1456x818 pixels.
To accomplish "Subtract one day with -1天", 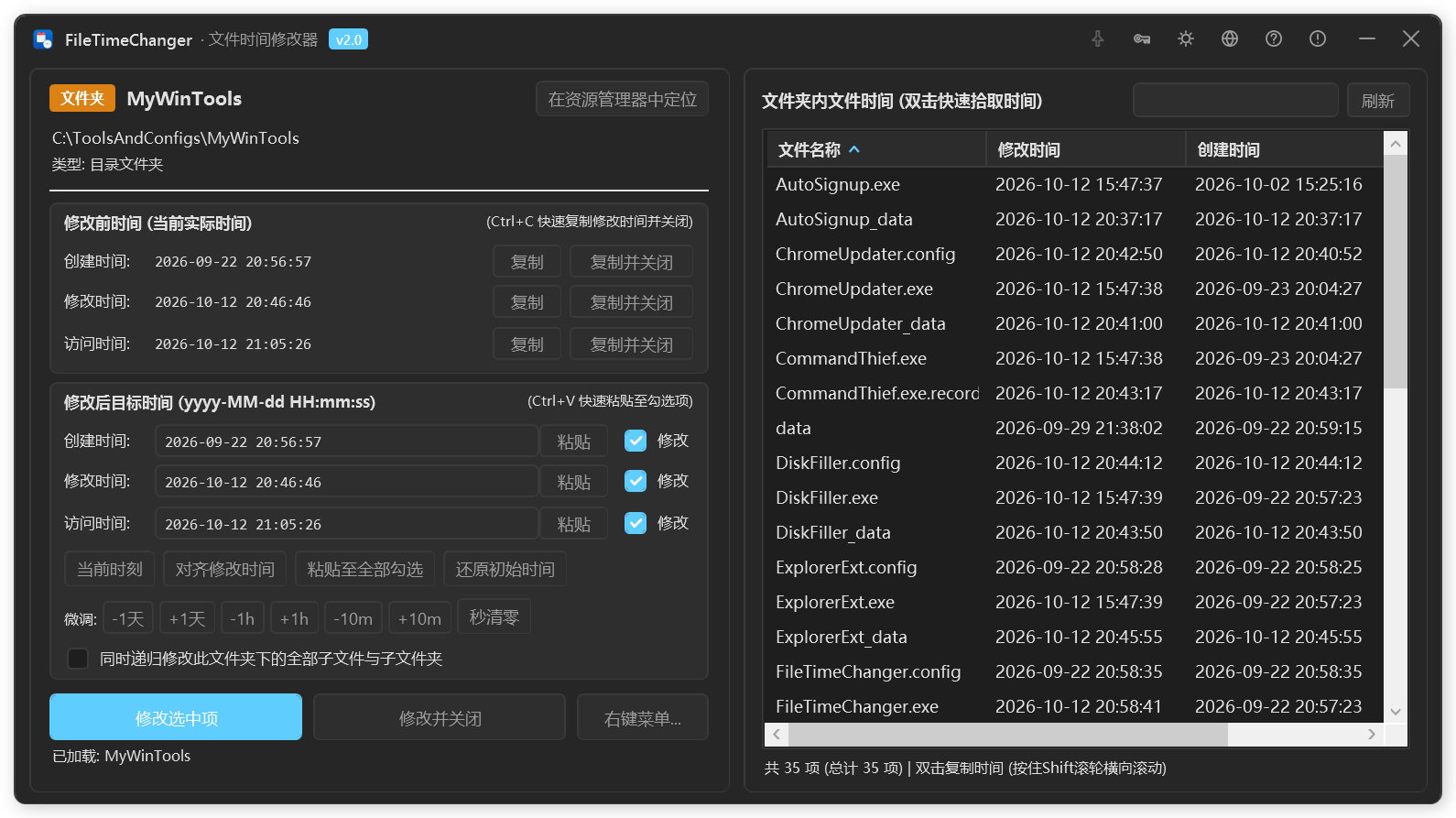I will click(x=128, y=618).
